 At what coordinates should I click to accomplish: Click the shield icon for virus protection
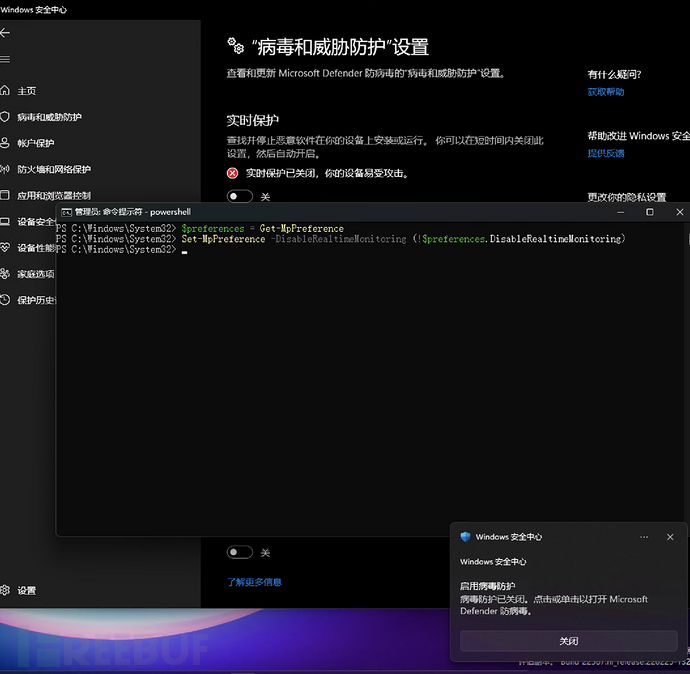click(5, 117)
